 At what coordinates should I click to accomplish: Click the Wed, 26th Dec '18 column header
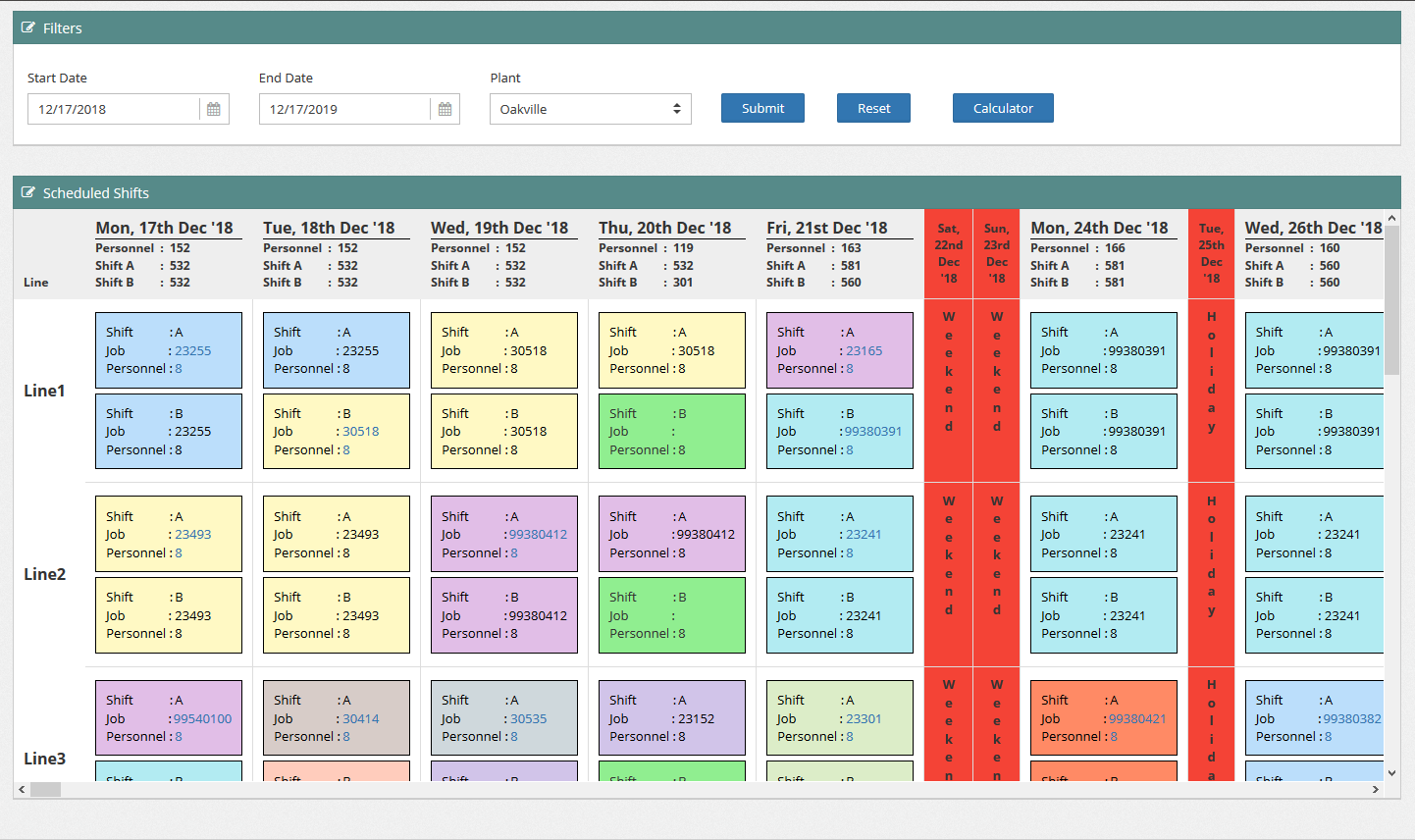1314,228
